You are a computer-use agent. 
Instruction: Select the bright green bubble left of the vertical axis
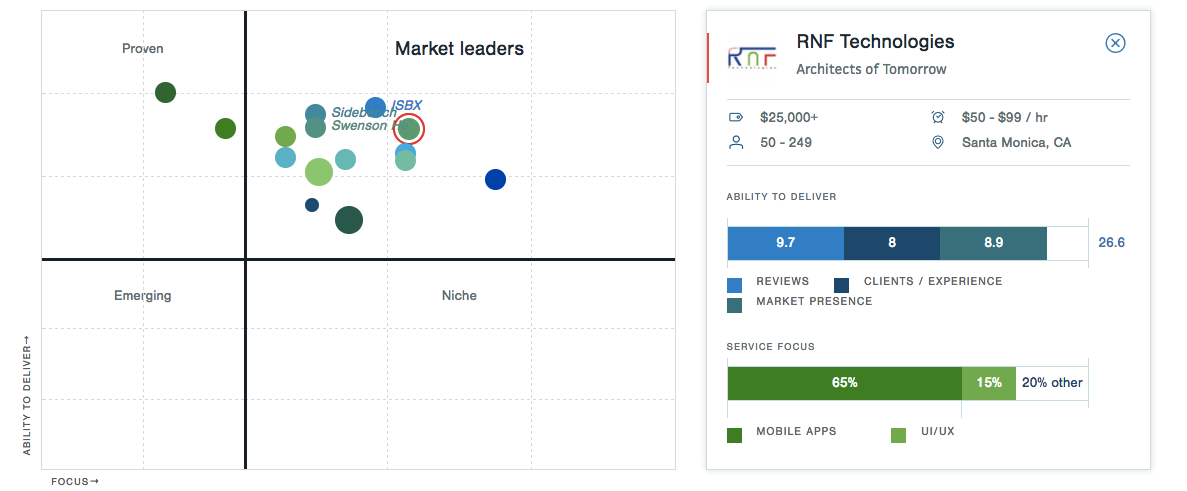pos(226,129)
